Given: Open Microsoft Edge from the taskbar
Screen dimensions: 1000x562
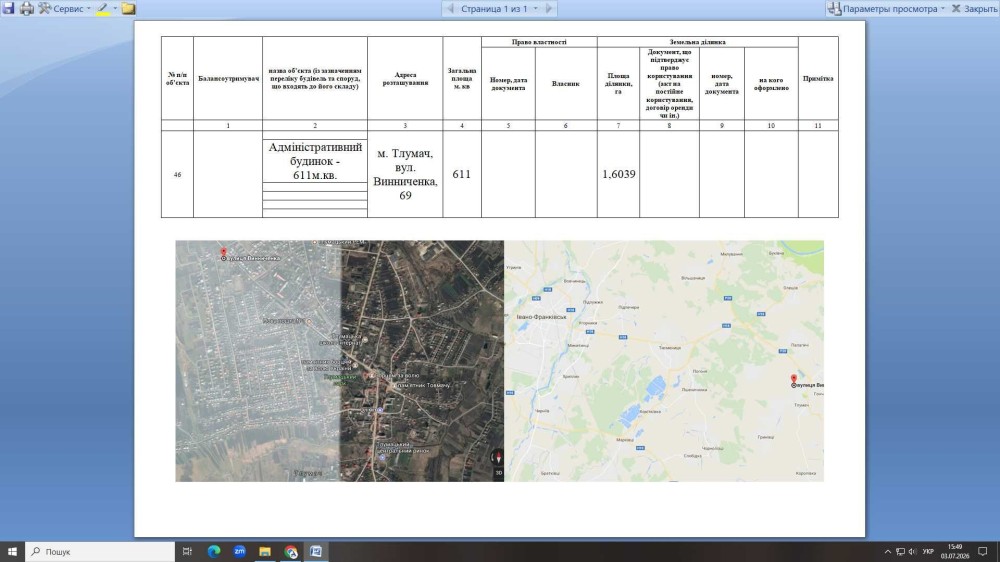Looking at the screenshot, I should click(214, 552).
